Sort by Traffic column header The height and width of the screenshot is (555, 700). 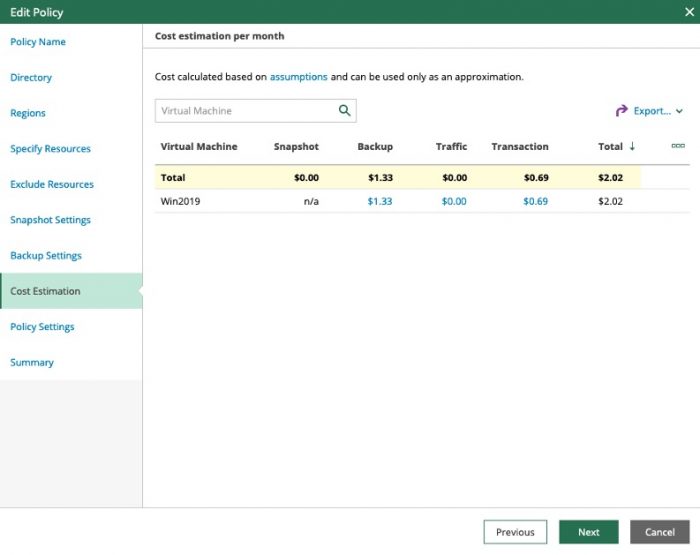[451, 146]
